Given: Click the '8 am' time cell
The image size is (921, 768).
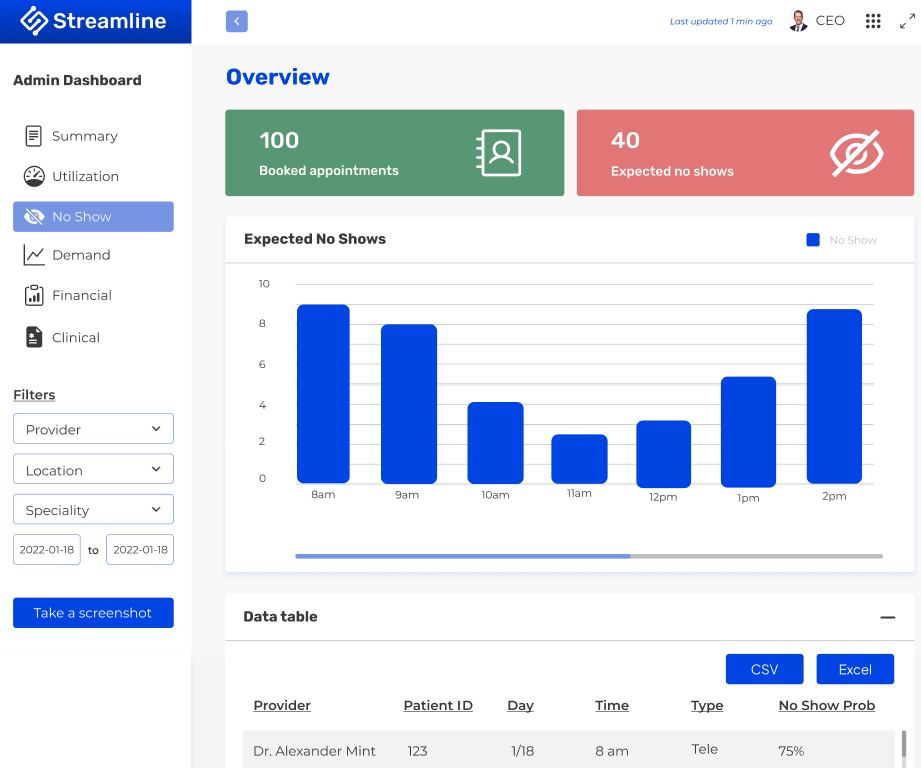Looking at the screenshot, I should coord(612,751).
